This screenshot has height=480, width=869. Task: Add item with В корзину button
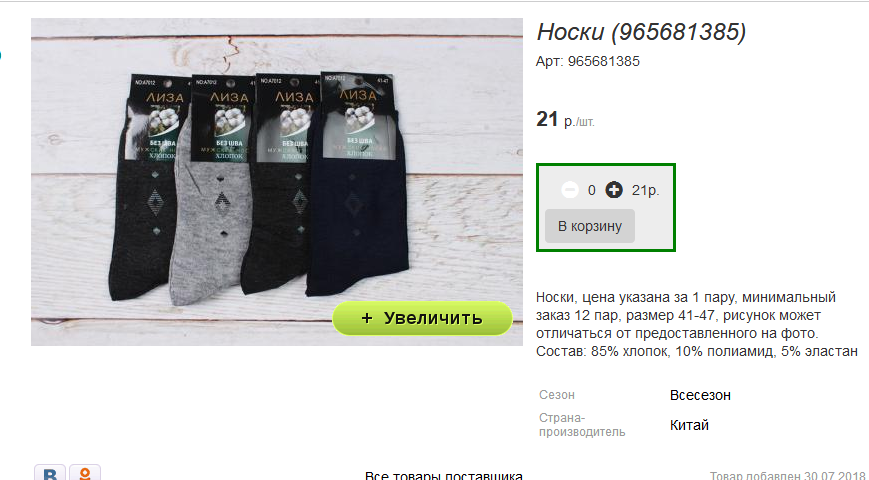coord(590,226)
